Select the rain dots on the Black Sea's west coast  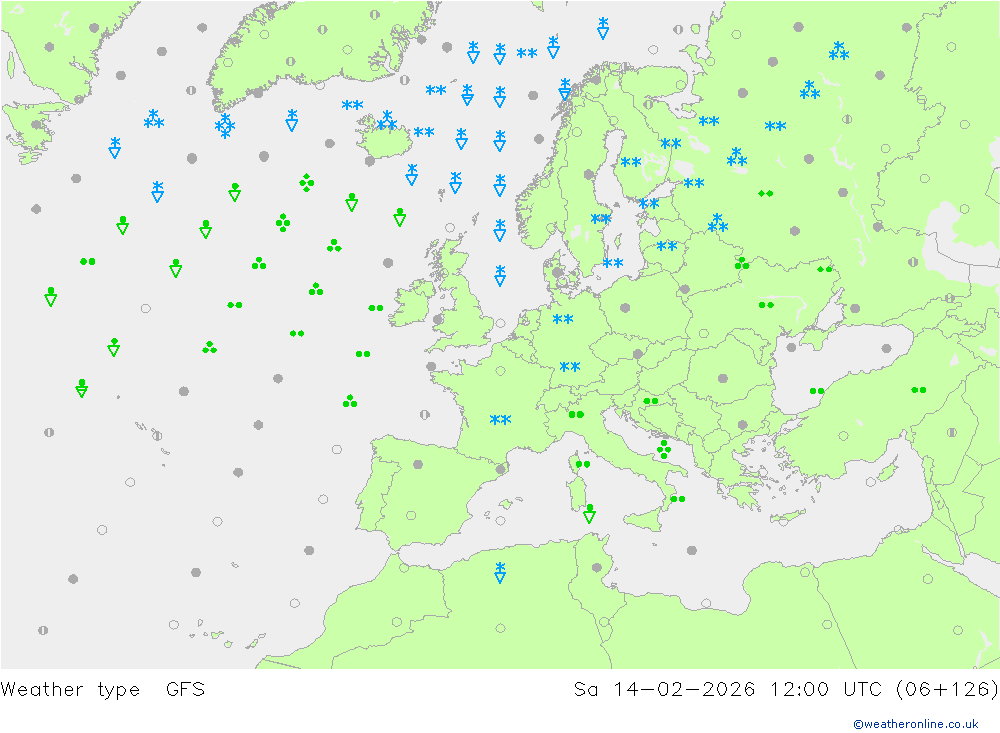(817, 391)
